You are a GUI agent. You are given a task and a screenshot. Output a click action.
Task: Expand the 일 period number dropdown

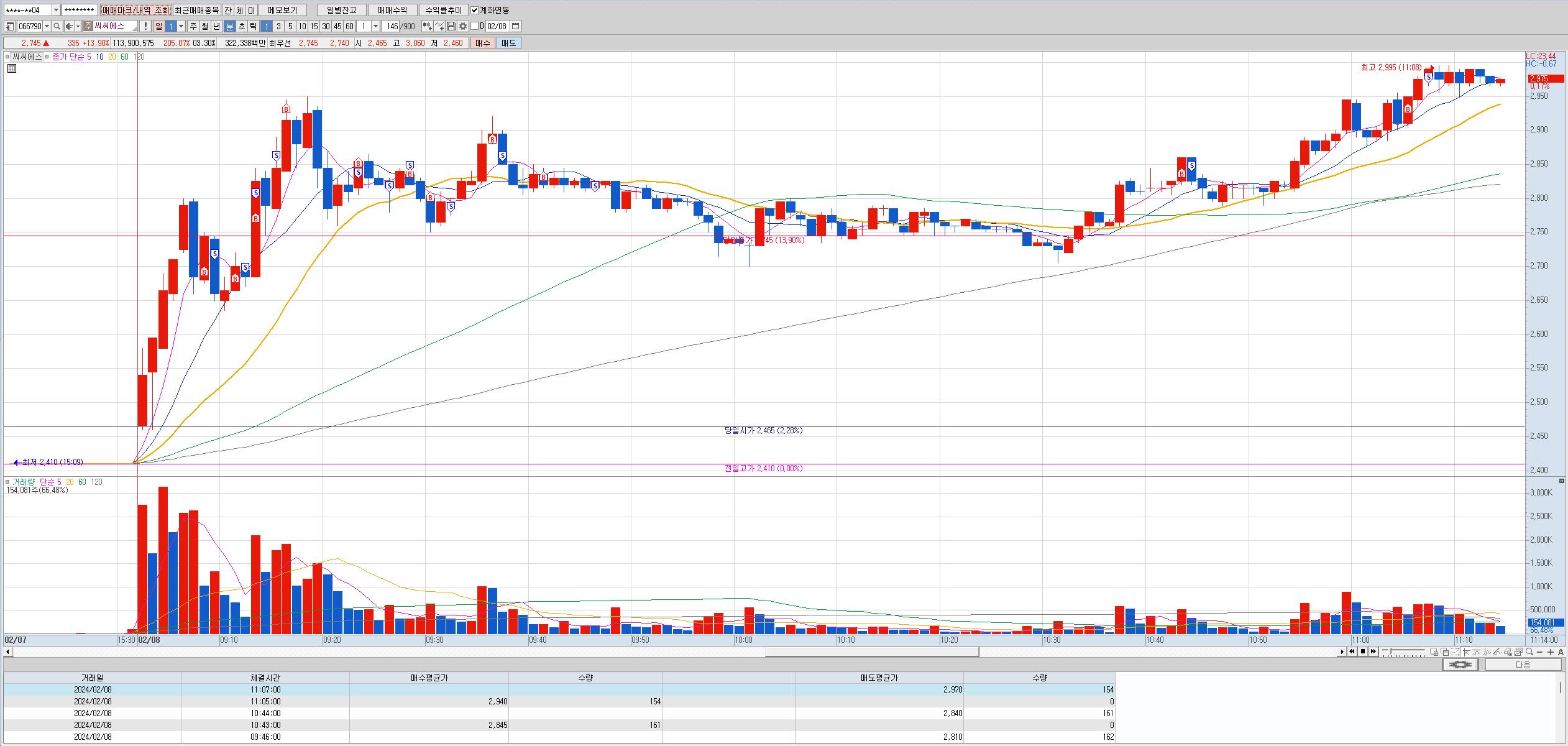(x=181, y=26)
